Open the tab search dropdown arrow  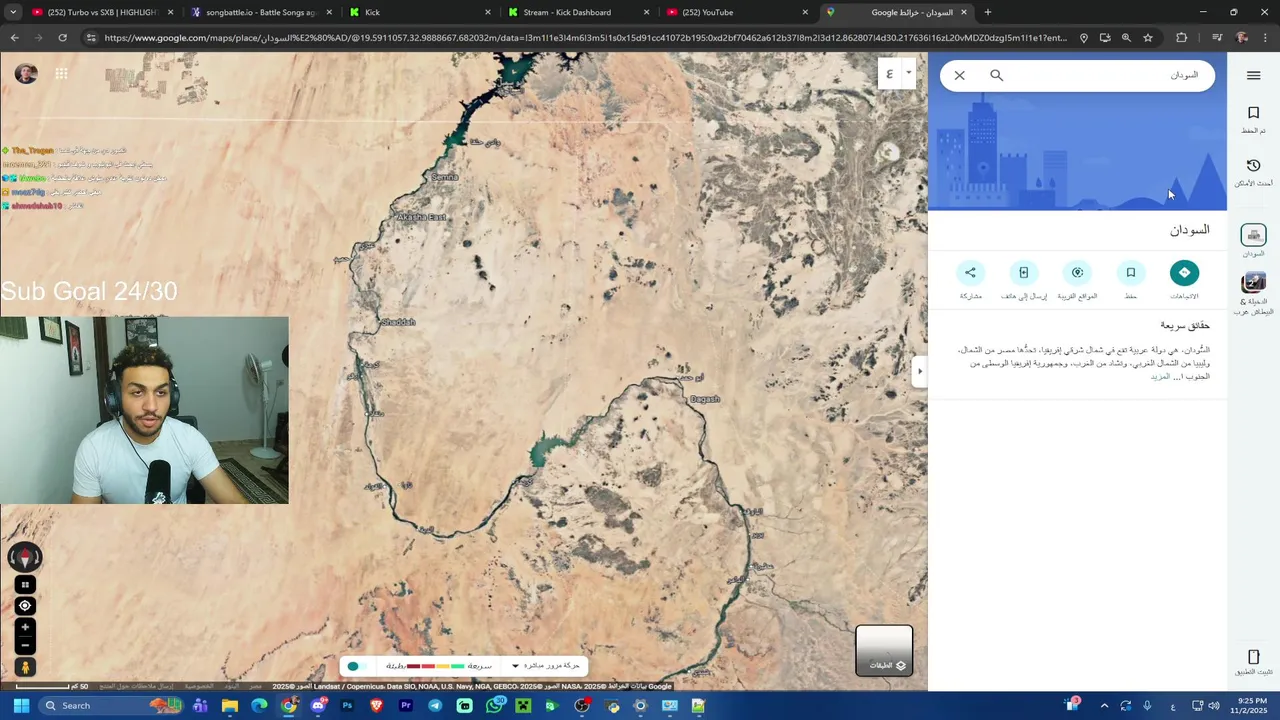point(13,12)
